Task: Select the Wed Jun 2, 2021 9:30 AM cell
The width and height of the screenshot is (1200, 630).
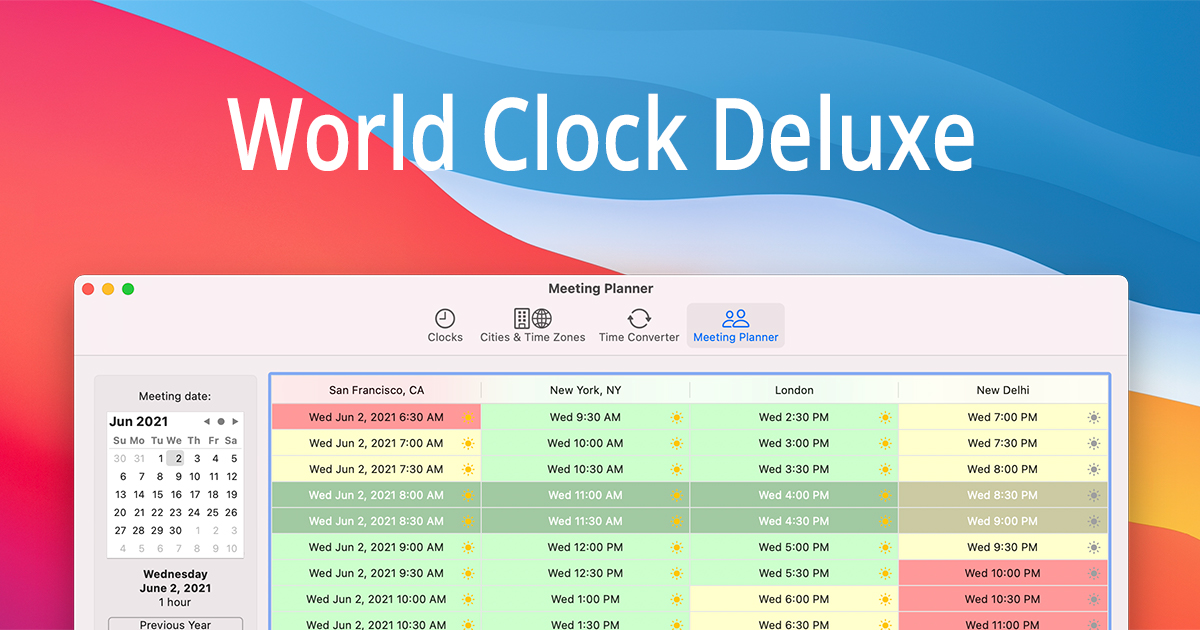Action: coord(376,573)
